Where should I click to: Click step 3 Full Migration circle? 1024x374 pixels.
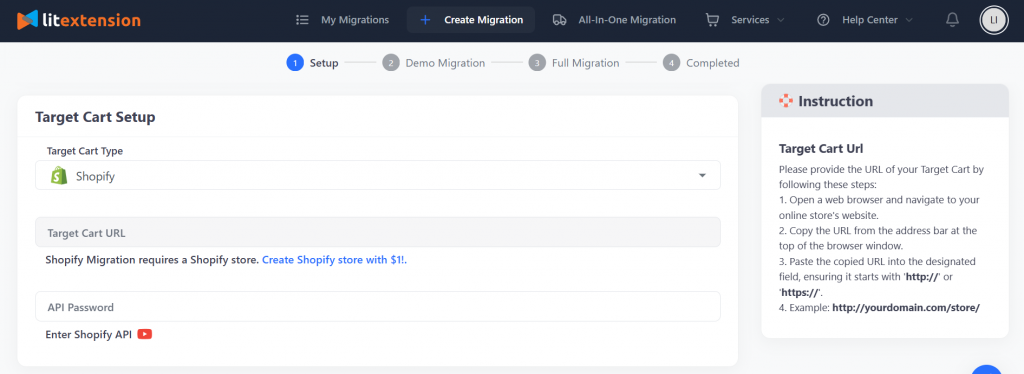coord(537,63)
